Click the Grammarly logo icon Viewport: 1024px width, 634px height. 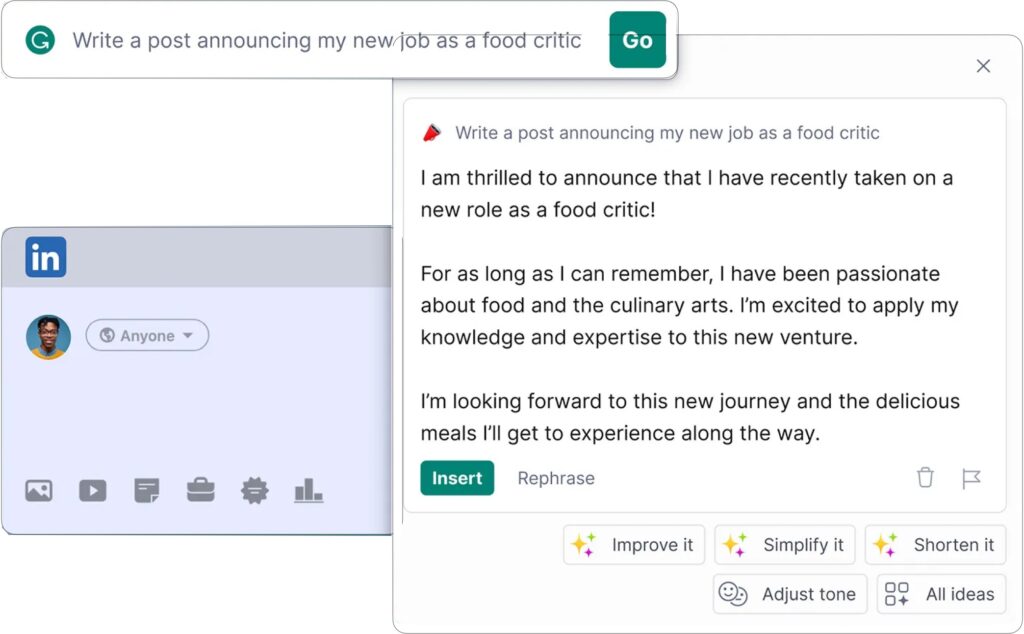click(40, 40)
